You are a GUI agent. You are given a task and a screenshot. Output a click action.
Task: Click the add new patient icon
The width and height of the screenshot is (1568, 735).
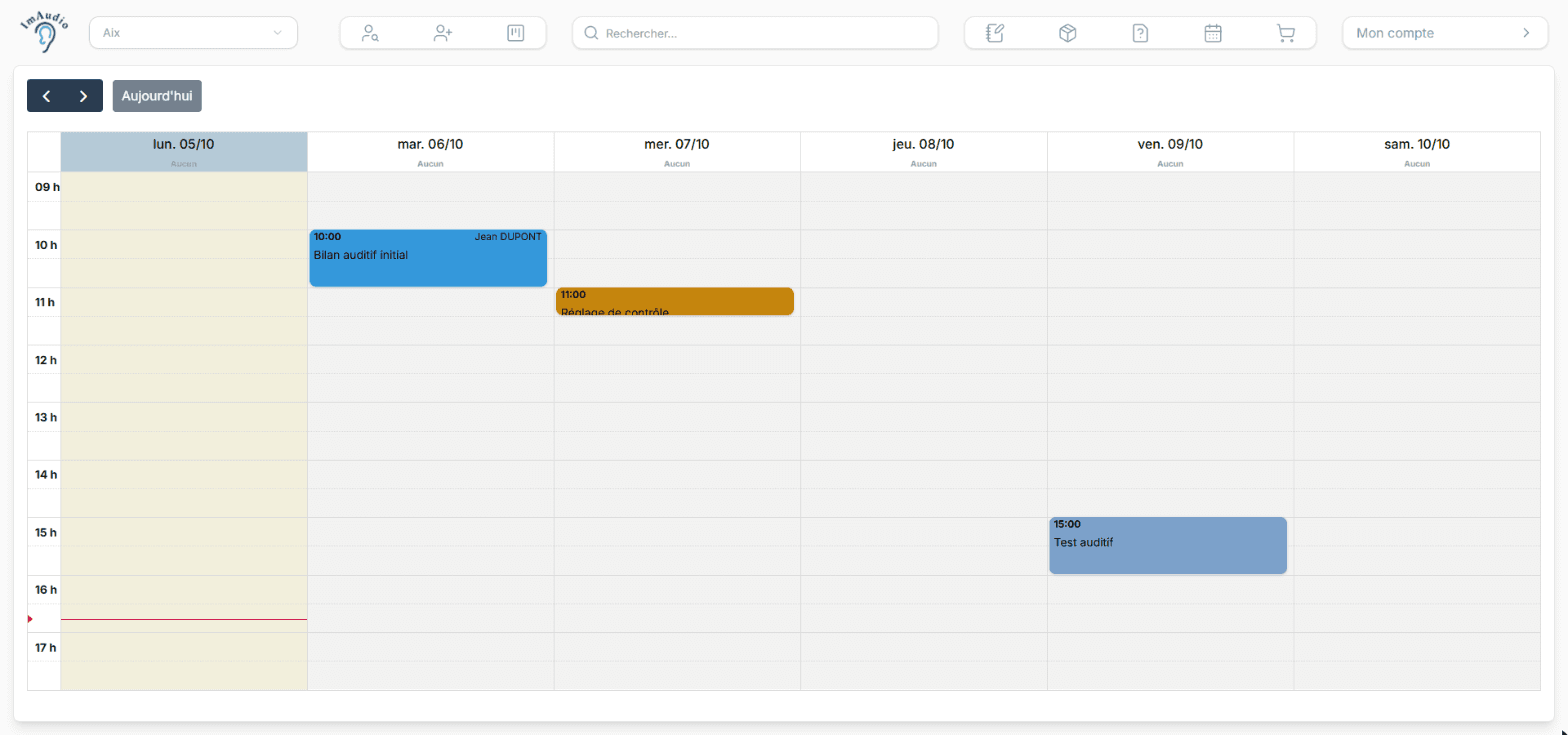443,33
